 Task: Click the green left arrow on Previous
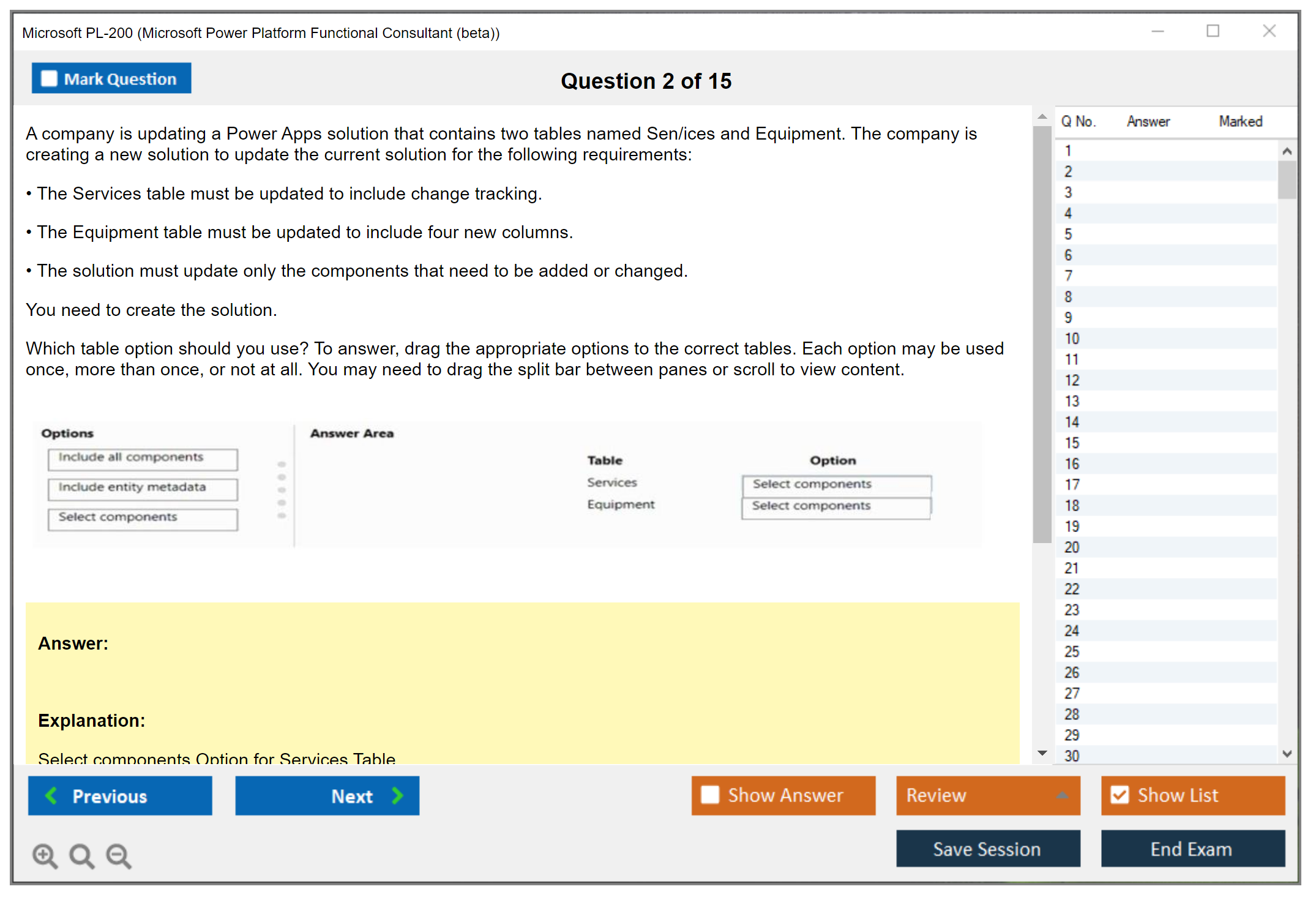pyautogui.click(x=52, y=795)
